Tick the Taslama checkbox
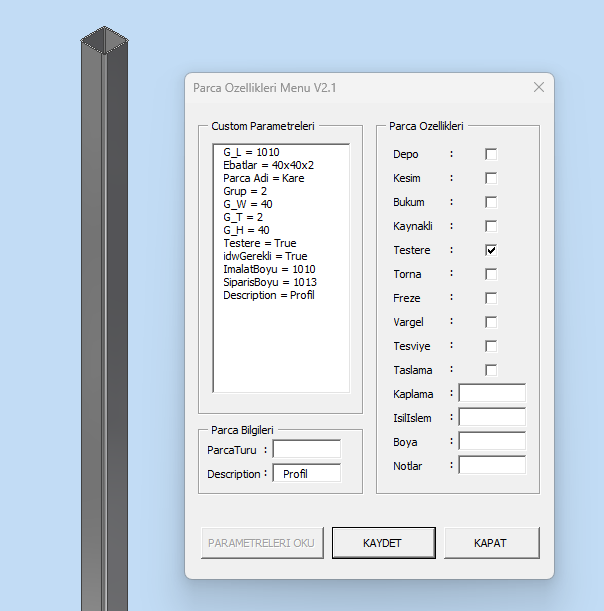 click(x=491, y=370)
